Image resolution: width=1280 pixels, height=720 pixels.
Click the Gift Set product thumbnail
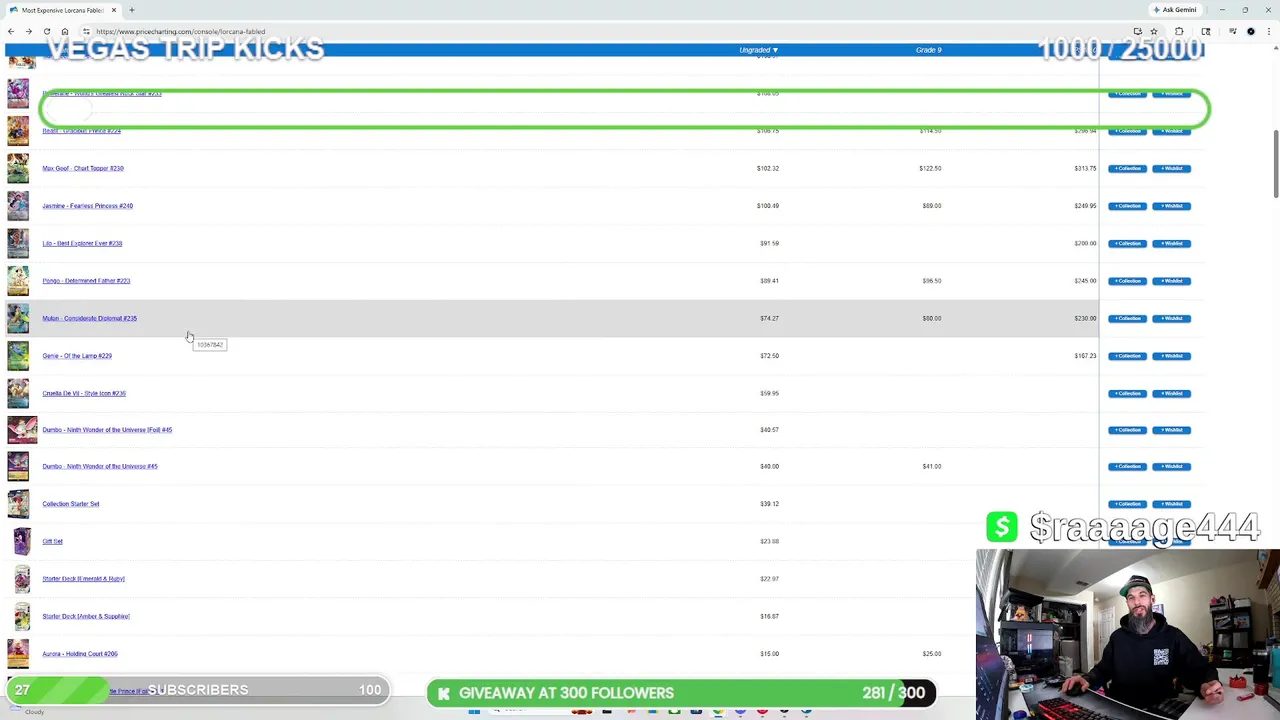pyautogui.click(x=22, y=541)
